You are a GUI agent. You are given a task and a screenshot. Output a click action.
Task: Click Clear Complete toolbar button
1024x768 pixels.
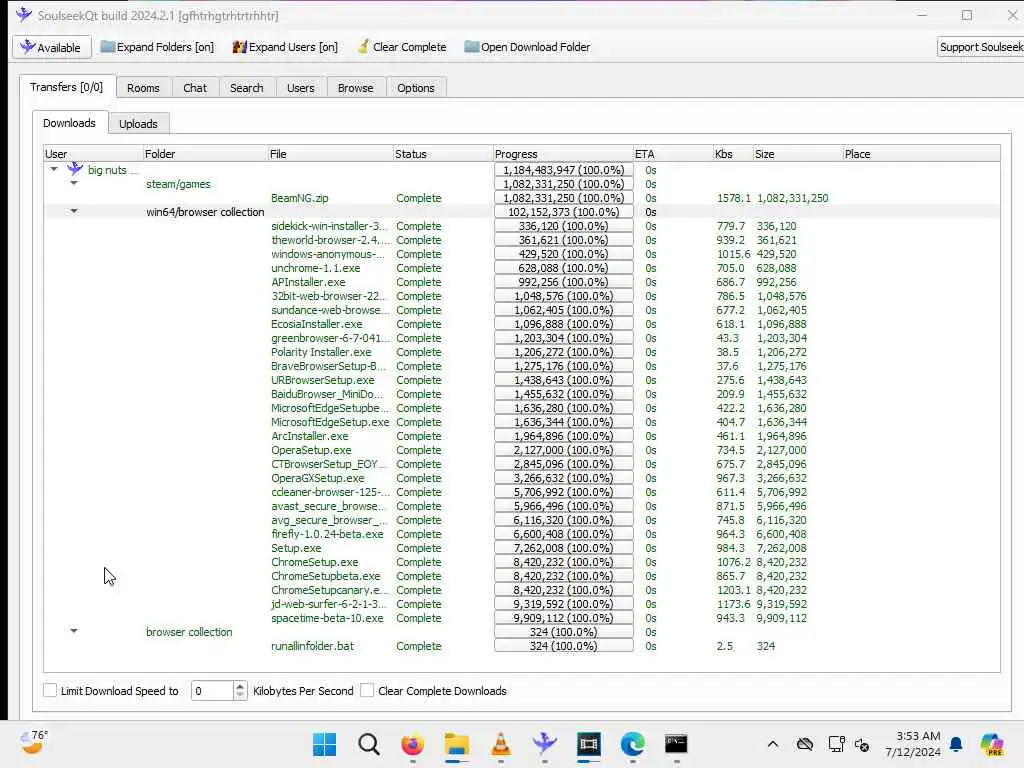coord(402,47)
